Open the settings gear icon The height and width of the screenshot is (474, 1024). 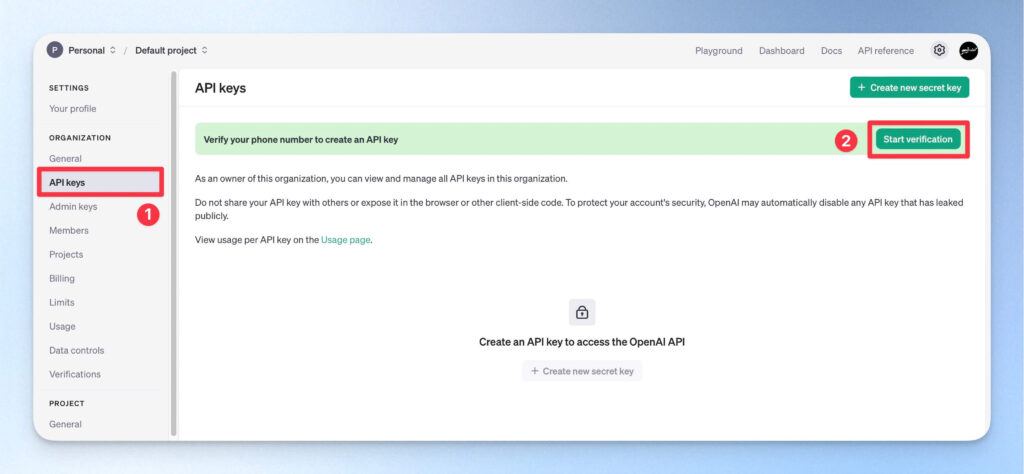[x=939, y=50]
